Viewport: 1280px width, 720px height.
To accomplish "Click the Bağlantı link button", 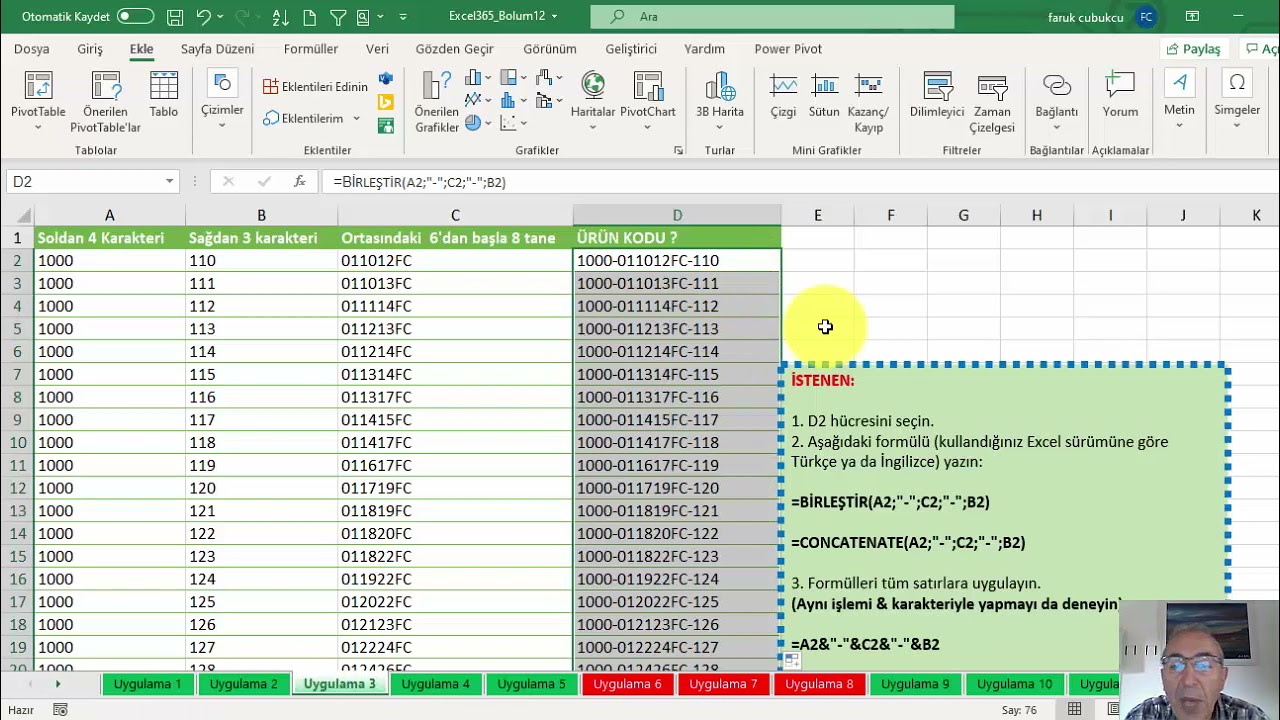I will tap(1056, 100).
